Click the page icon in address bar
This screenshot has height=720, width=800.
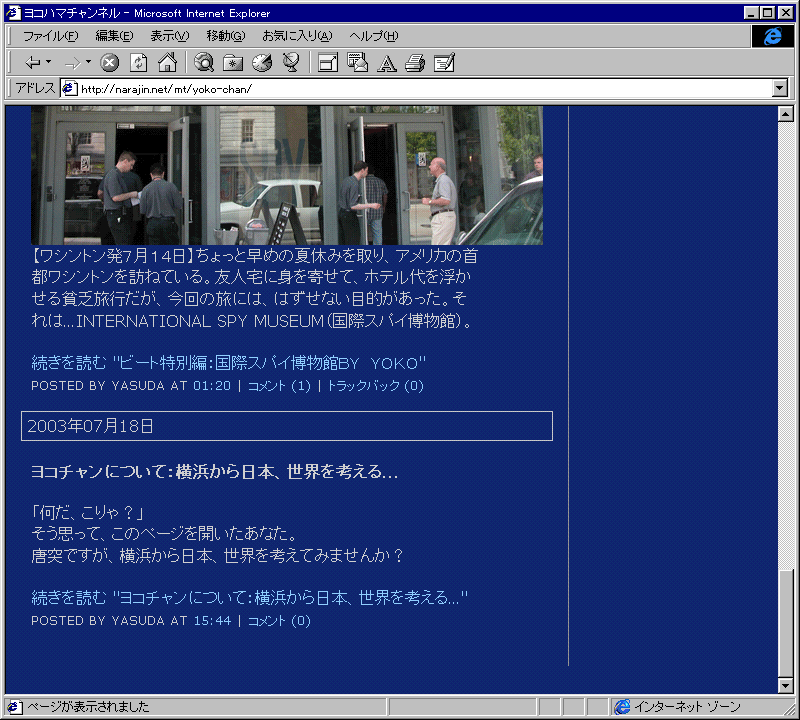coord(69,89)
